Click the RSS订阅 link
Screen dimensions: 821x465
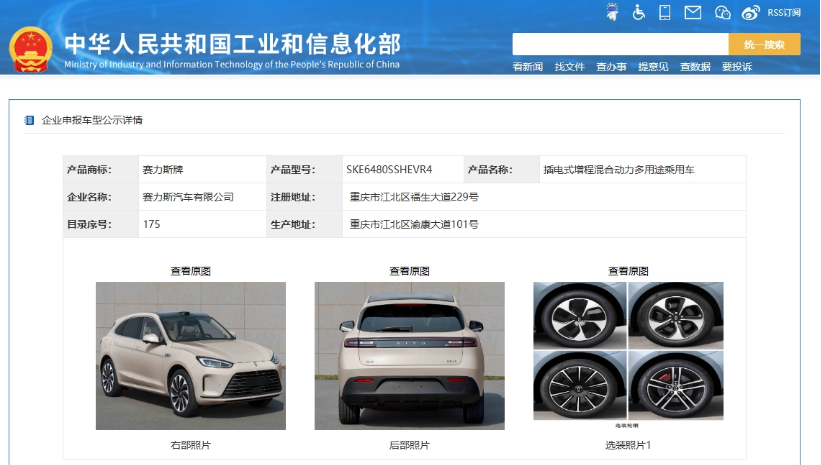pos(784,13)
